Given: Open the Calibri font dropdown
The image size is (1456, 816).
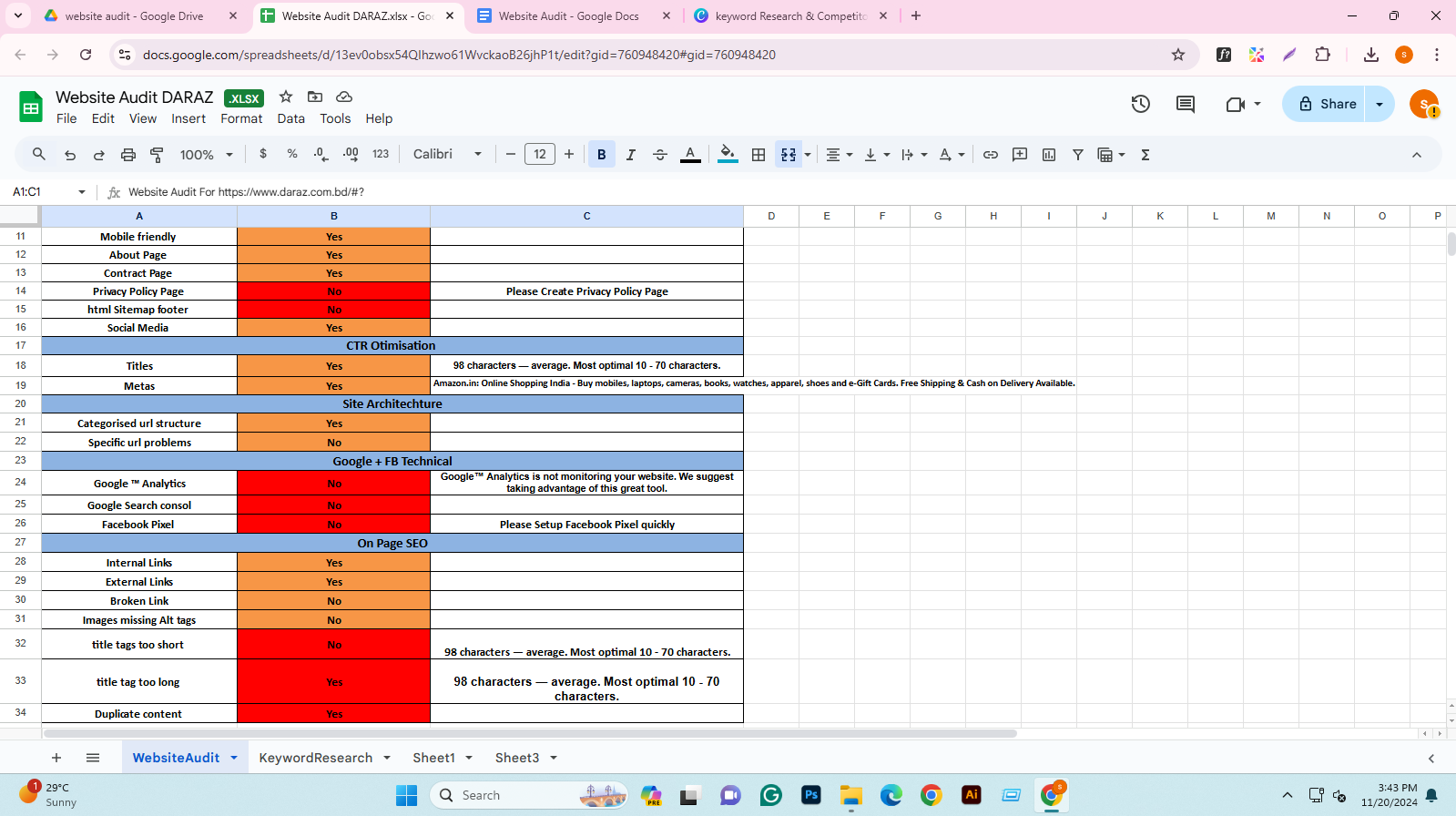Looking at the screenshot, I should (447, 155).
